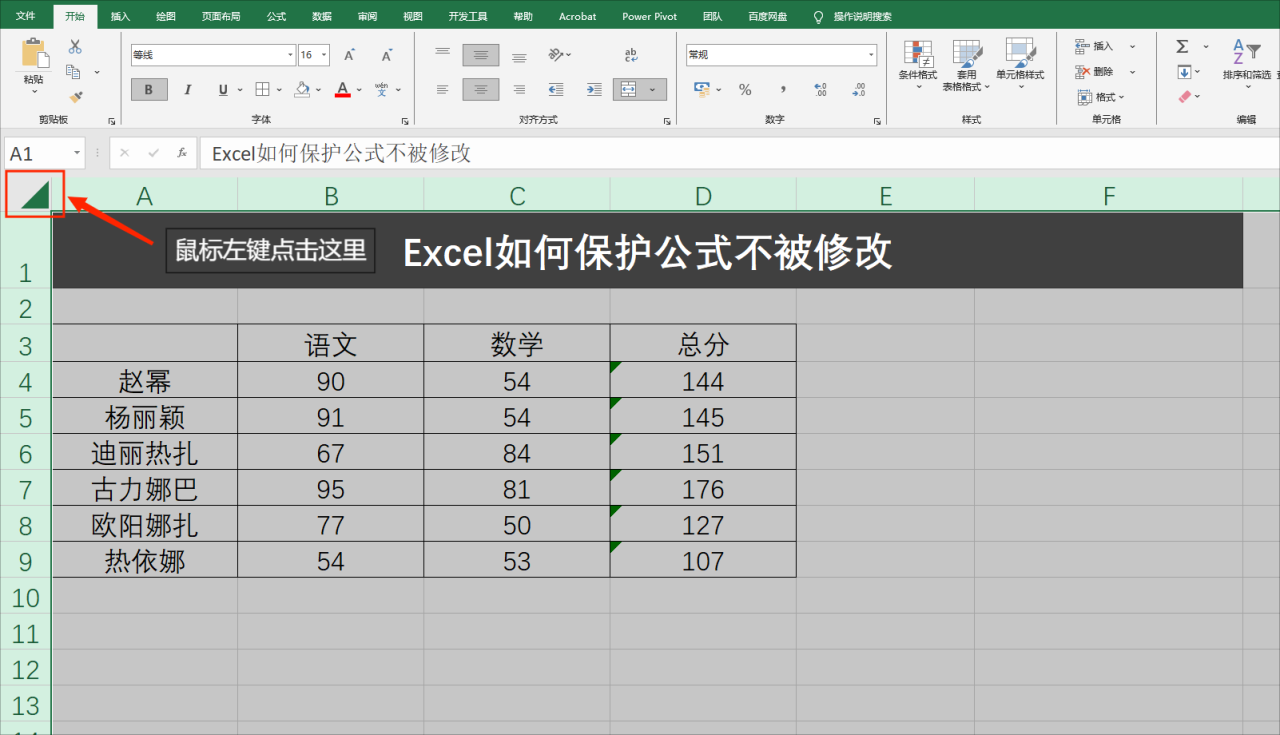
Task: Switch to 开发工具 tab
Action: [468, 16]
